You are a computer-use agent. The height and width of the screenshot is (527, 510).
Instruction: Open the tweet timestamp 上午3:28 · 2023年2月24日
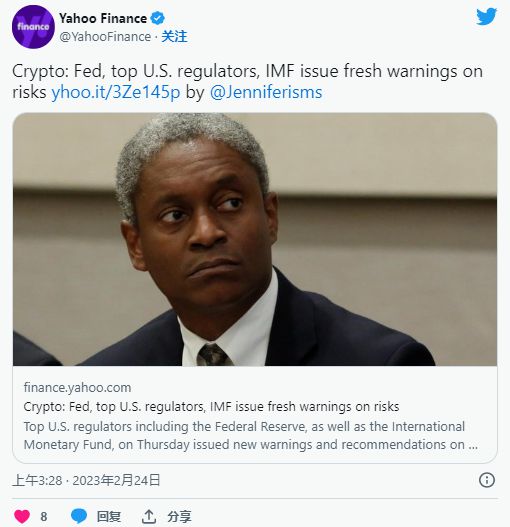86,480
